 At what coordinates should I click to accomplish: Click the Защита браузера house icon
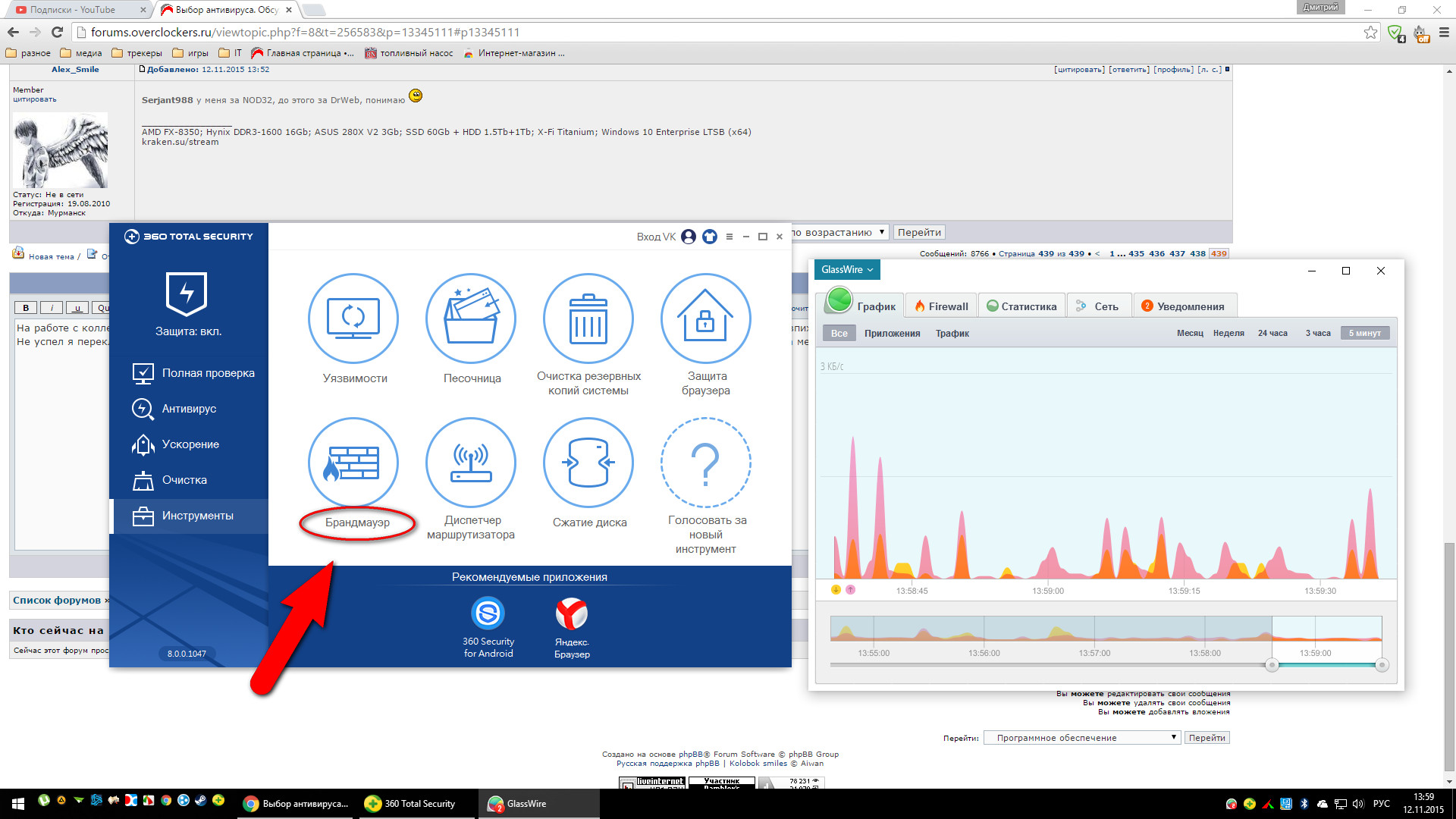pyautogui.click(x=705, y=318)
